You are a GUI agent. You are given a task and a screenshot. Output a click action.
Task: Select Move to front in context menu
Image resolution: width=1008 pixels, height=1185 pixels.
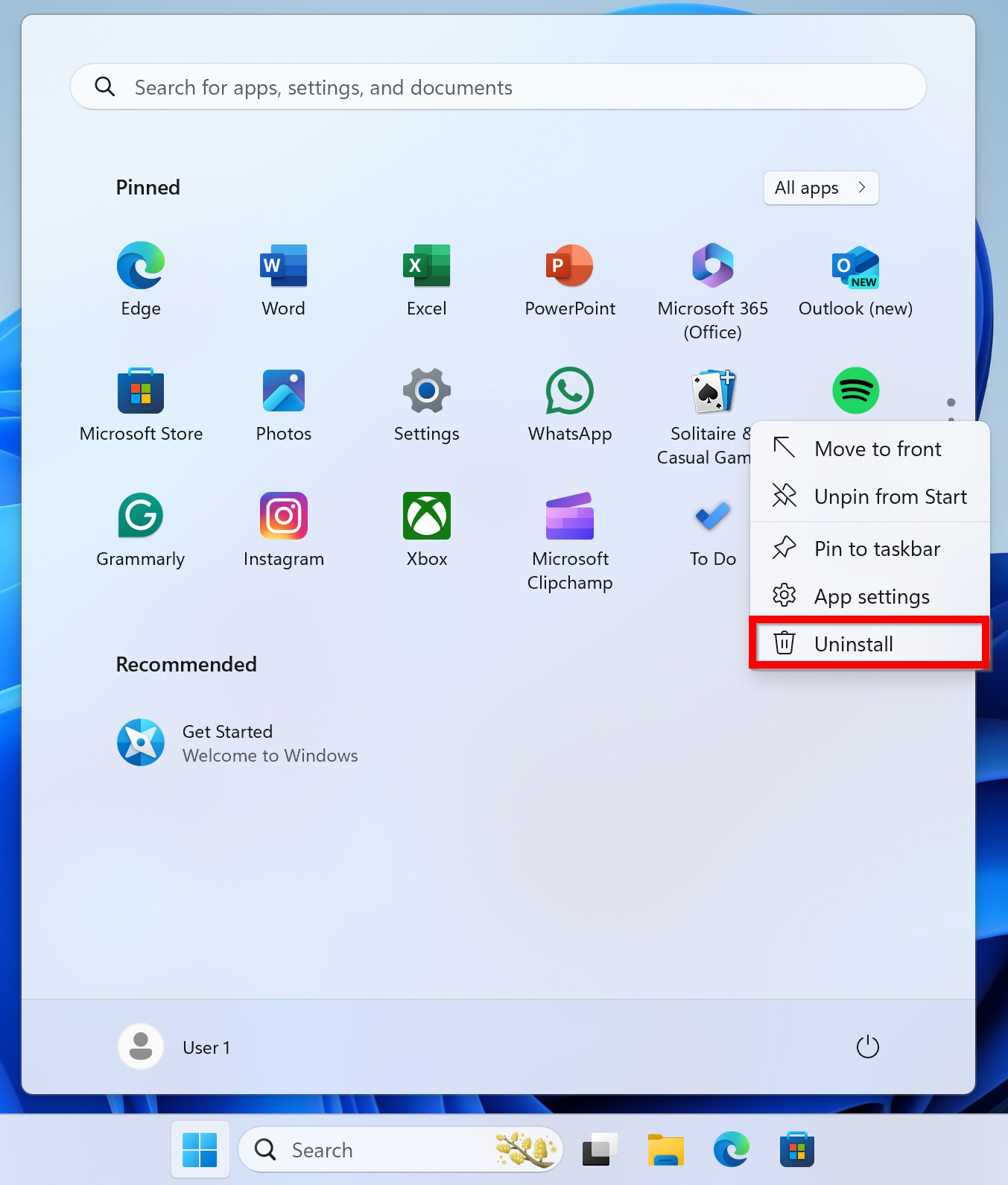[x=870, y=449]
